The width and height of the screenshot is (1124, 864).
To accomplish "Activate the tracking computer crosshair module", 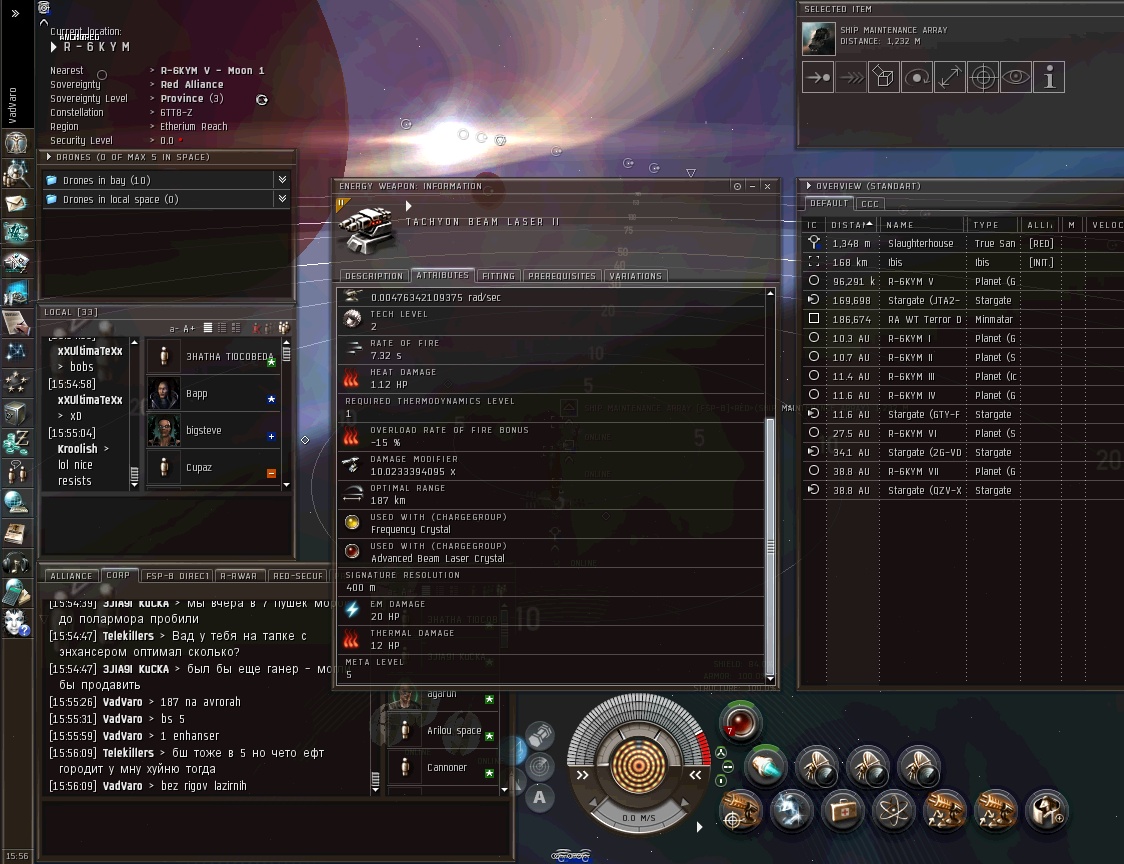I will point(740,811).
